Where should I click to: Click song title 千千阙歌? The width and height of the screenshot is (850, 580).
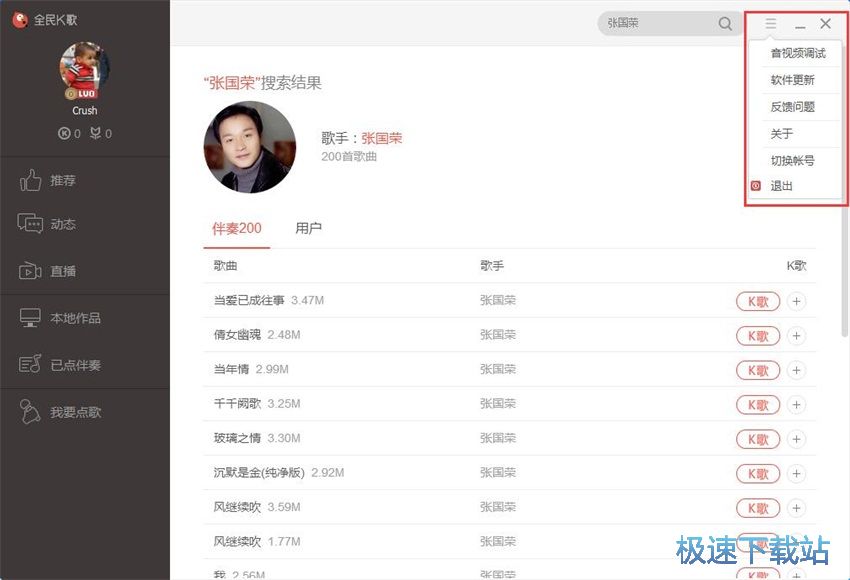pyautogui.click(x=237, y=404)
